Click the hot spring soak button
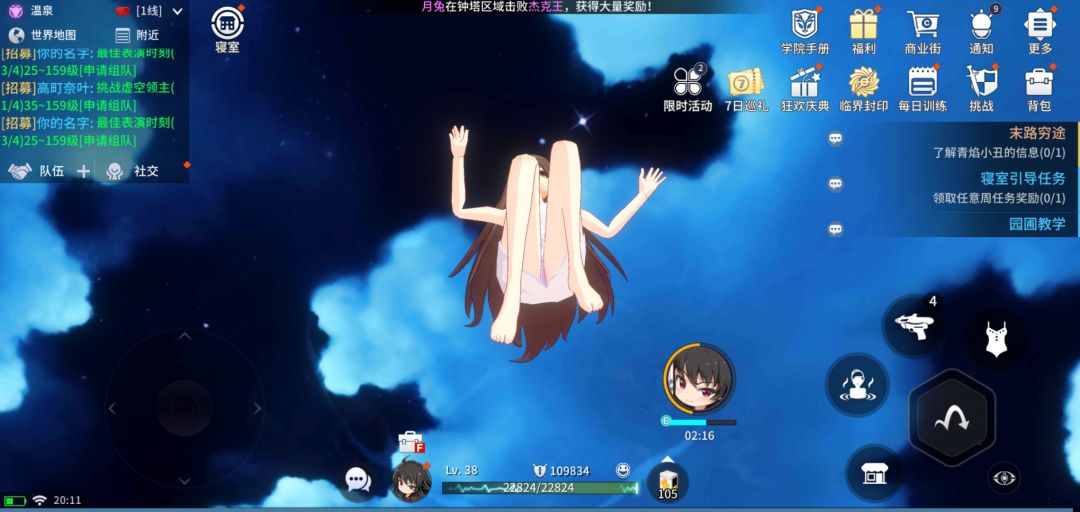This screenshot has width=1080, height=512. 857,385
